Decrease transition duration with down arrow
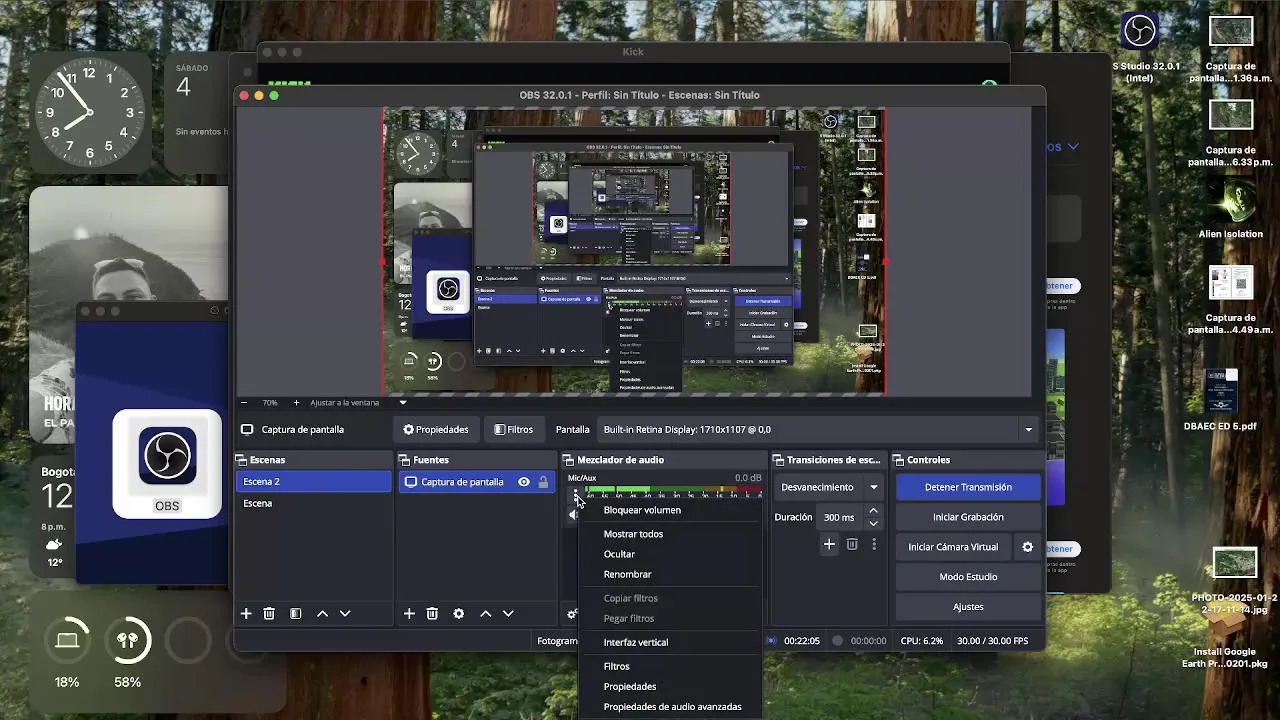Viewport: 1280px width, 720px height. click(873, 523)
